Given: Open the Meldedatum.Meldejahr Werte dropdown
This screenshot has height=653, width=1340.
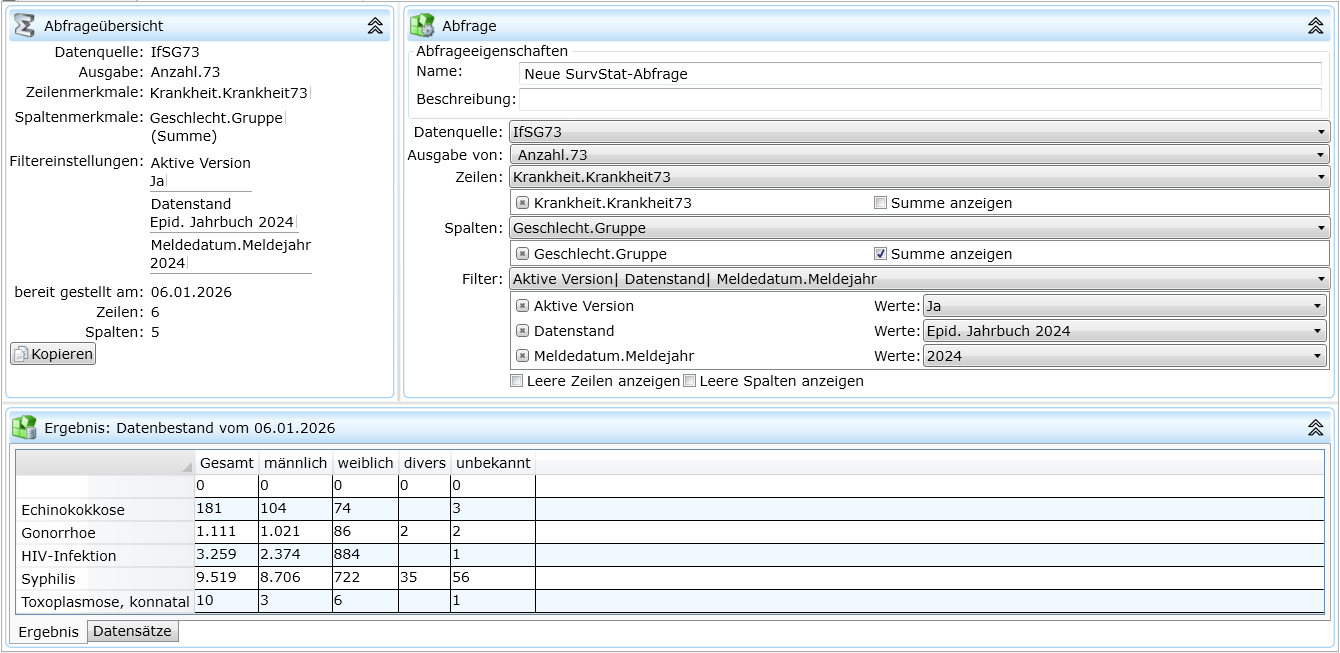Looking at the screenshot, I should coord(1124,356).
